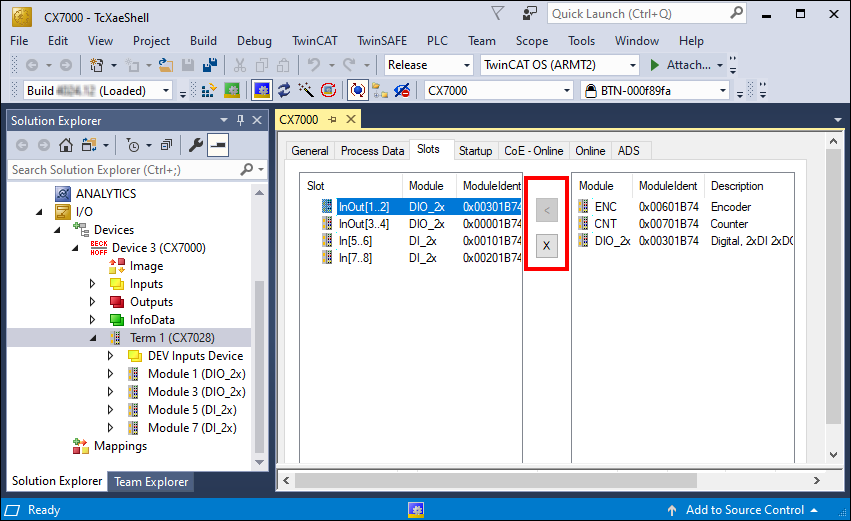This screenshot has height=521, width=851.
Task: Expand the Inputs node
Action: (x=92, y=284)
